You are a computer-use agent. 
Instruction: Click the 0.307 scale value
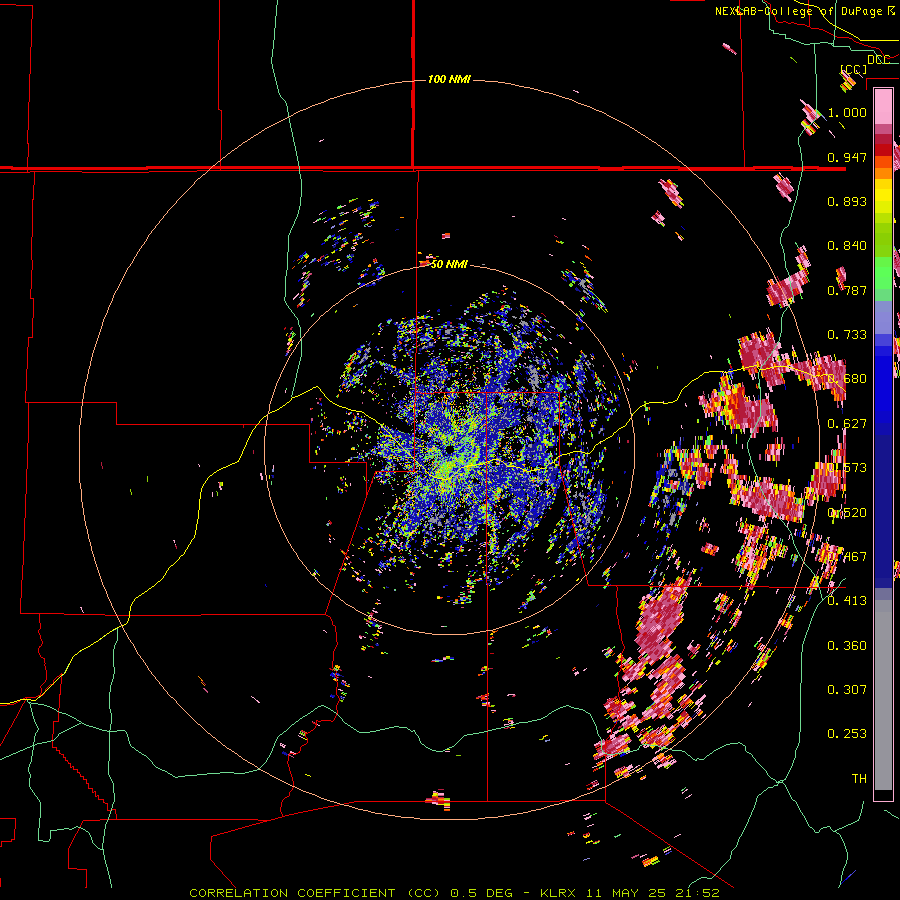847,690
